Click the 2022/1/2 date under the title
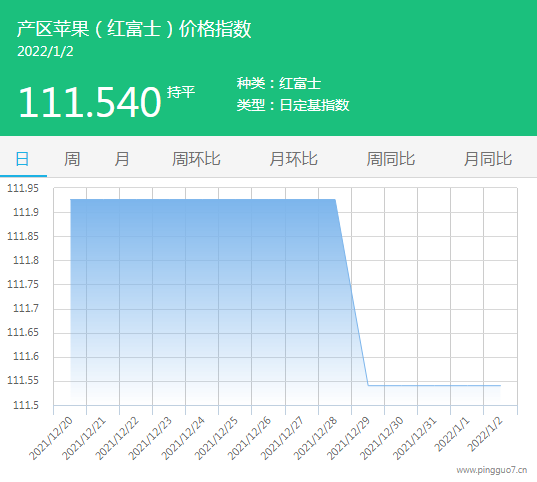This screenshot has height=482, width=537. 45,52
